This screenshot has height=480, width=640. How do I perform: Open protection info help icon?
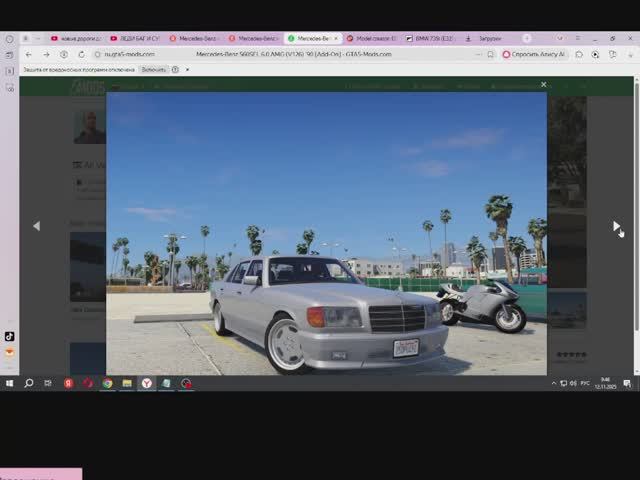[175, 69]
